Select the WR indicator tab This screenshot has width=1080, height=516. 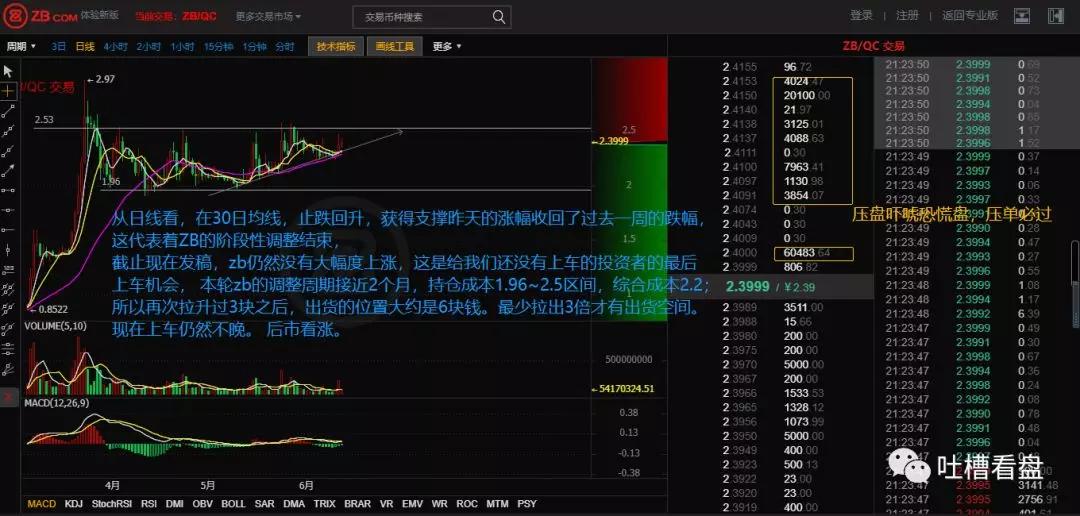pos(439,504)
